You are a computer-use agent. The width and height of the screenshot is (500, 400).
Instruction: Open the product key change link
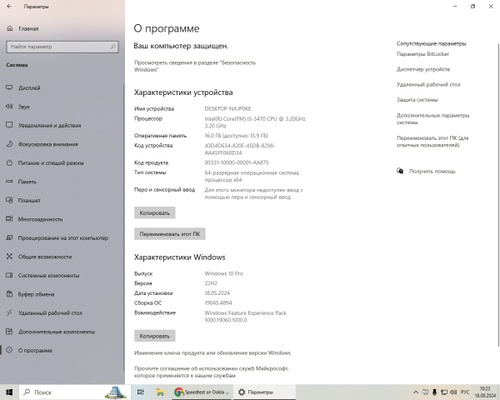212,353
